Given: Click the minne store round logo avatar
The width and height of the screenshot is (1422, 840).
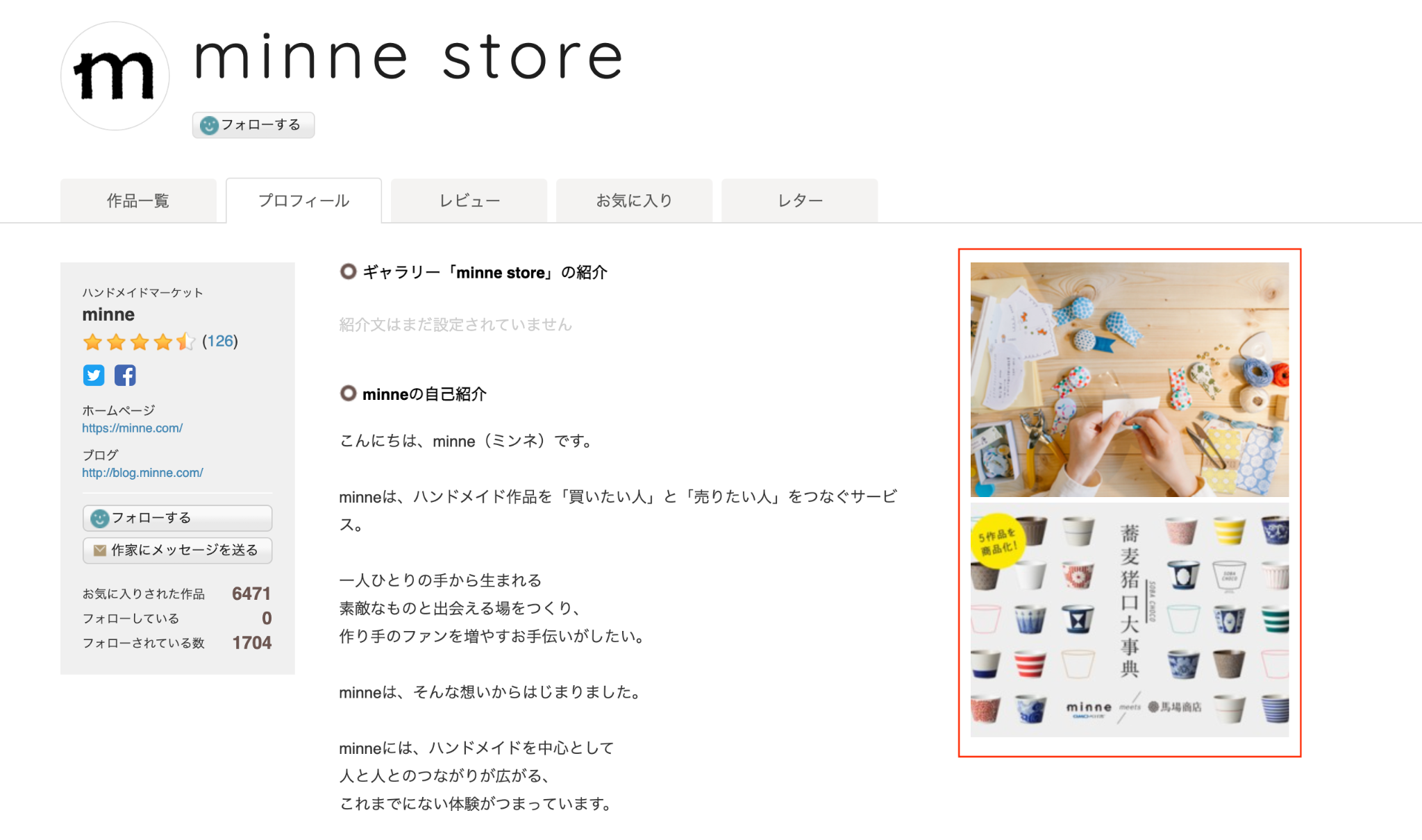Looking at the screenshot, I should pos(115,76).
